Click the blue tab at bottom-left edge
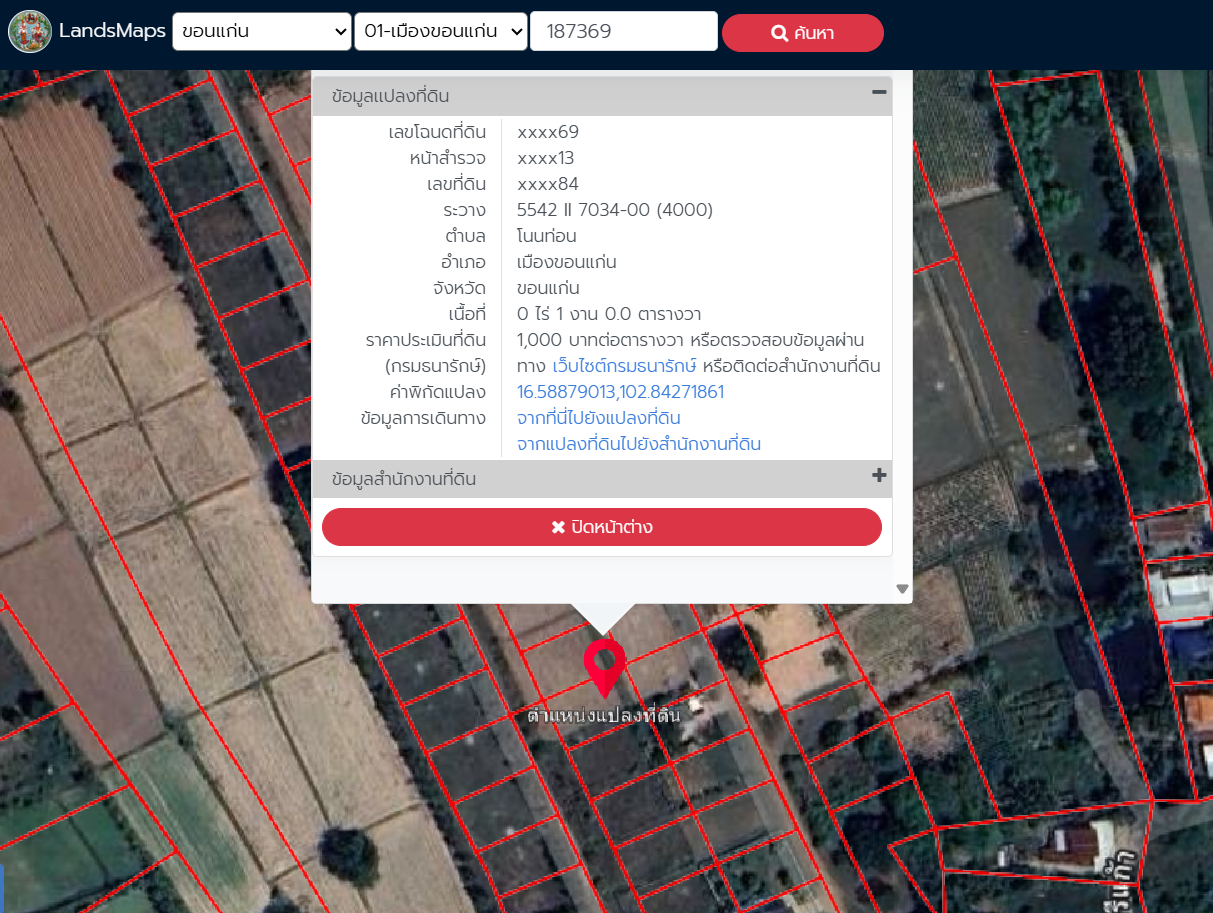 pos(2,888)
